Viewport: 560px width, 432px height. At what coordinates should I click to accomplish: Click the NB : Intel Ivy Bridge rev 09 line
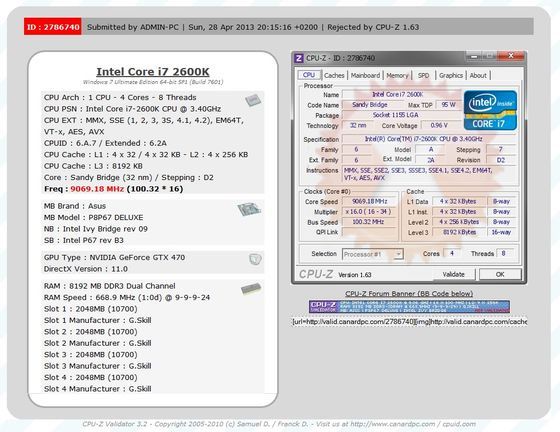click(96, 229)
